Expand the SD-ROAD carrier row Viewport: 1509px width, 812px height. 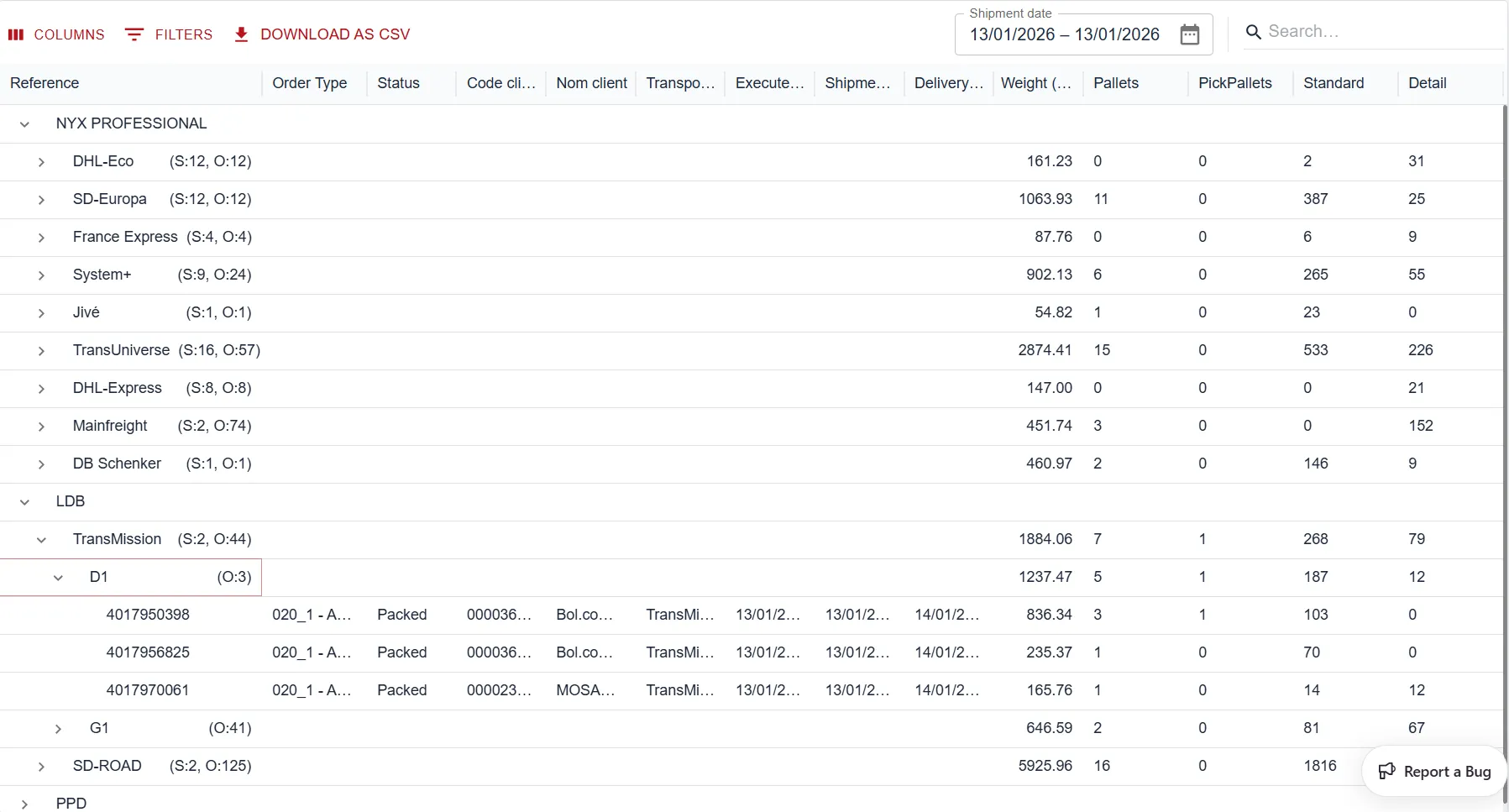pyautogui.click(x=41, y=767)
